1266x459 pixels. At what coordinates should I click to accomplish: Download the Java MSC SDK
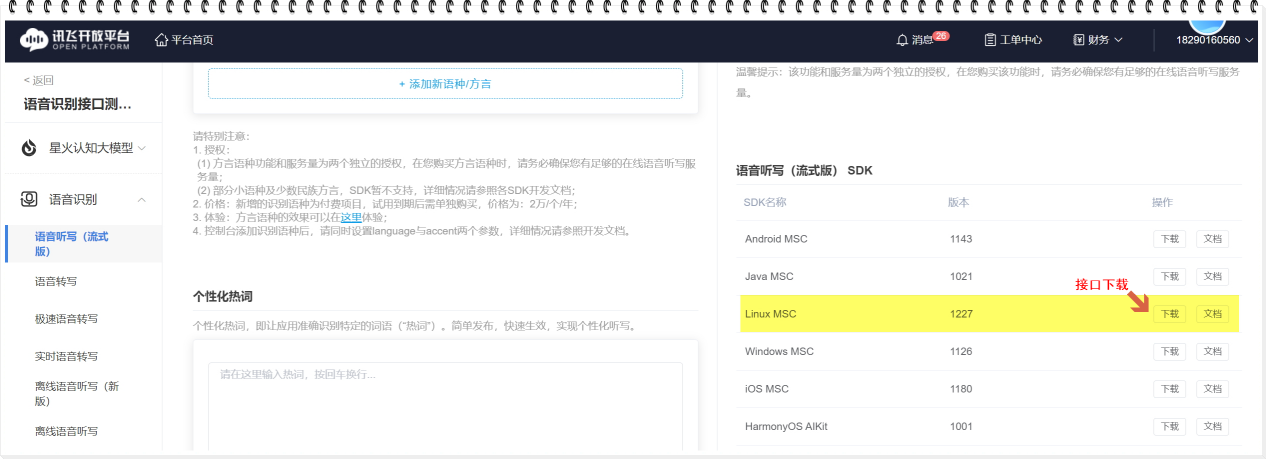pos(1169,276)
